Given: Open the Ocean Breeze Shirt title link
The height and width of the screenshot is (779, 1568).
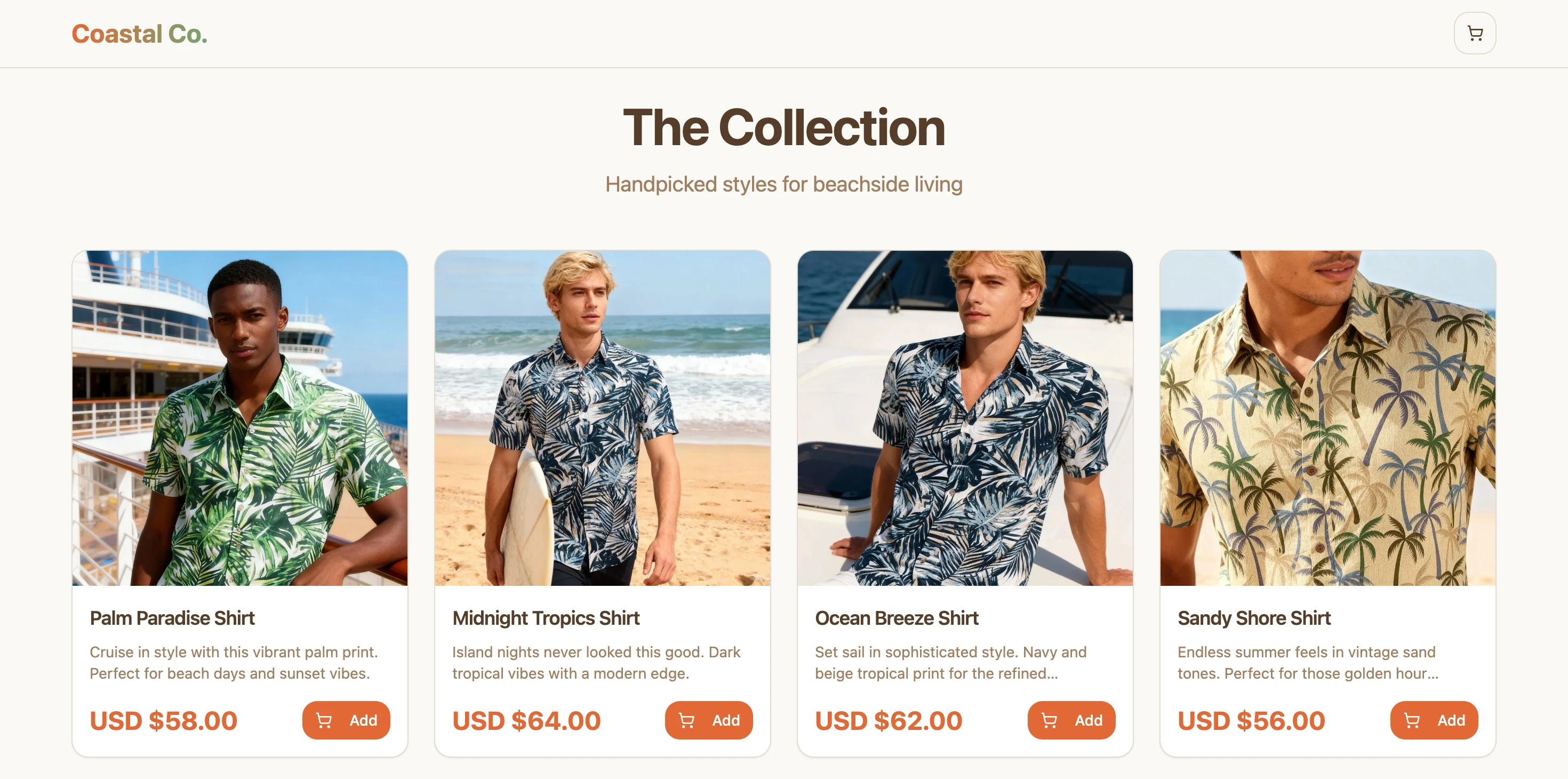Looking at the screenshot, I should pyautogui.click(x=897, y=617).
